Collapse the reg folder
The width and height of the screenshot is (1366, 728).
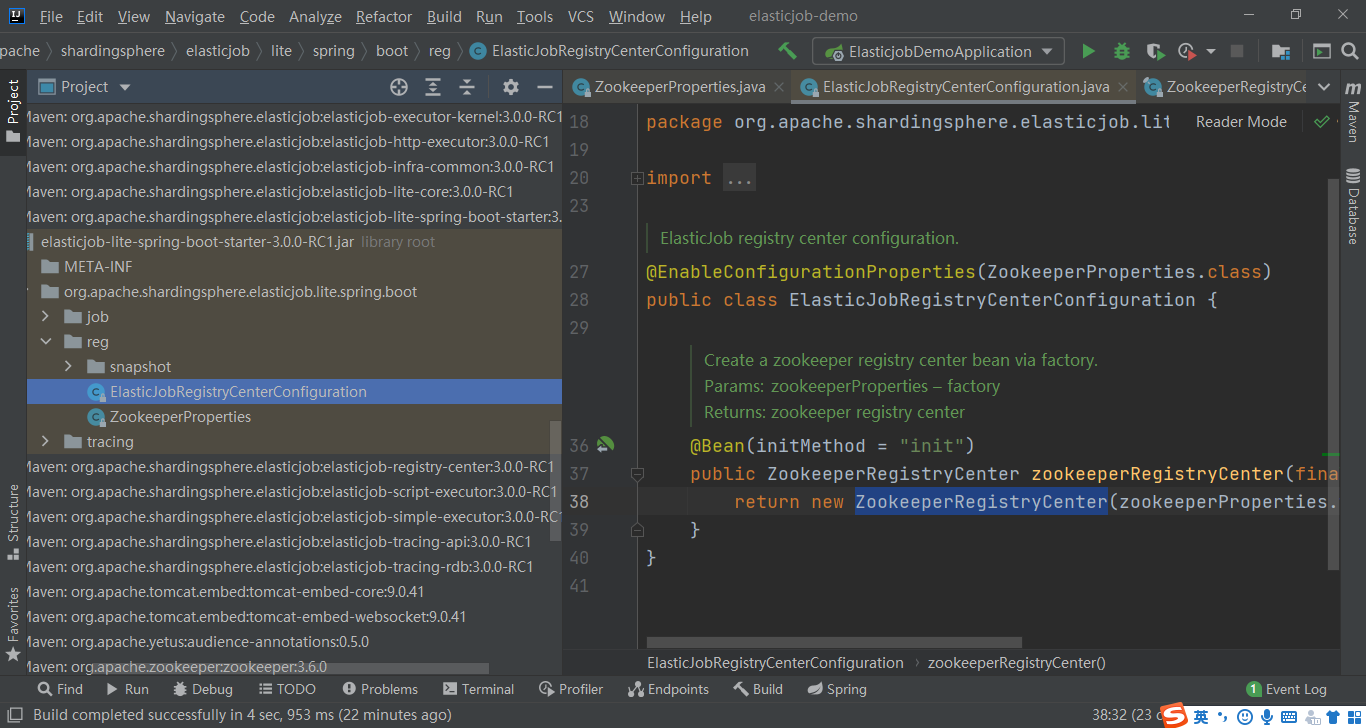point(45,341)
